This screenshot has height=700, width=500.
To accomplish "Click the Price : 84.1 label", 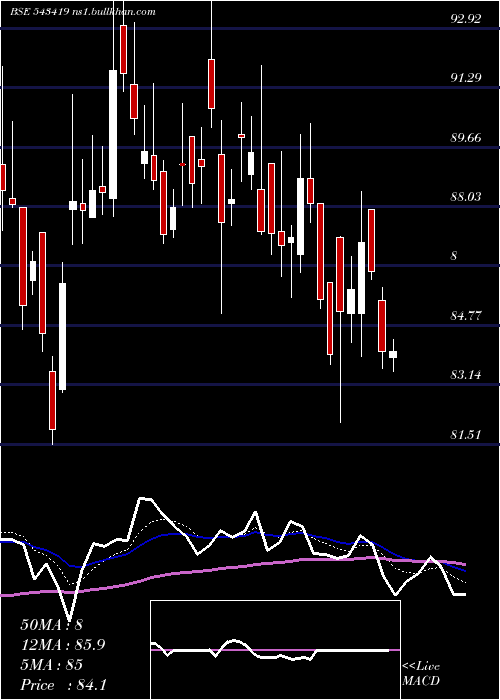I will pyautogui.click(x=63, y=684).
